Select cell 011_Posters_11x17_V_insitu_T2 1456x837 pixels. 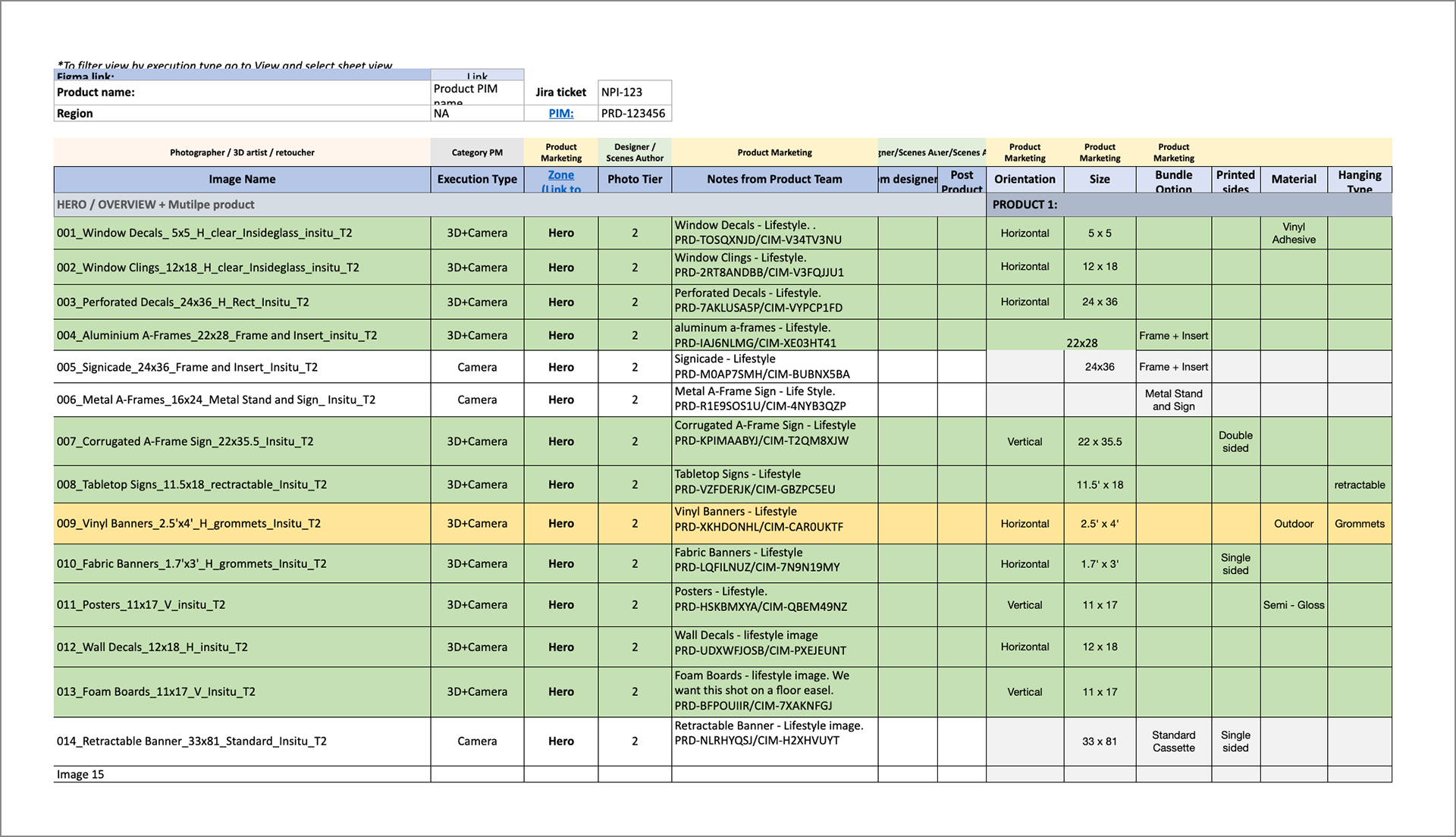pos(242,604)
